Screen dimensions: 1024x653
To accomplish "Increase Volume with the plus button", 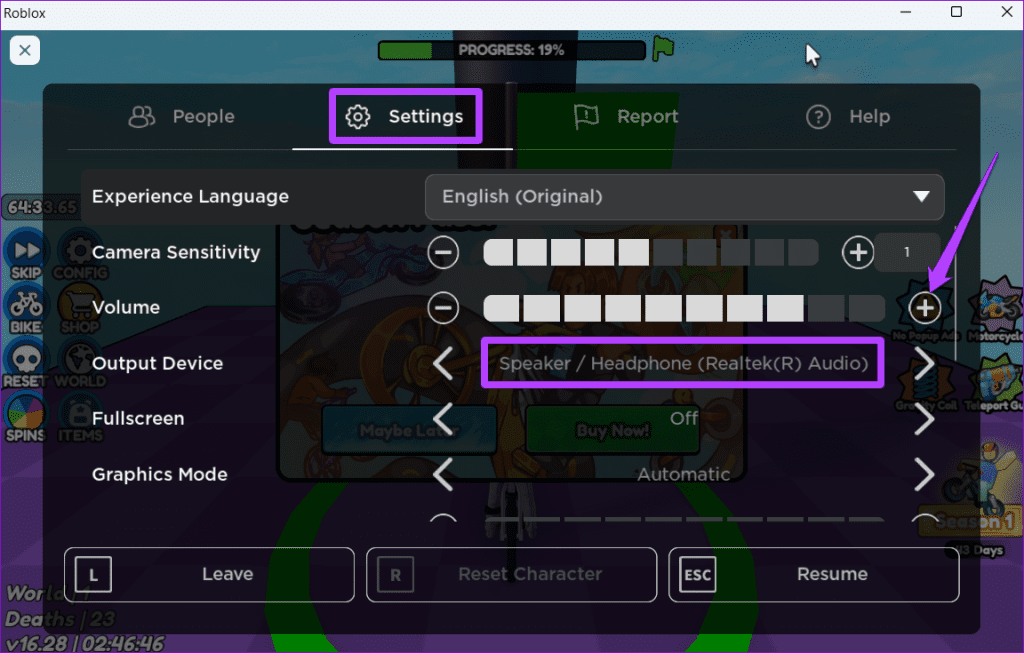I will click(x=923, y=307).
